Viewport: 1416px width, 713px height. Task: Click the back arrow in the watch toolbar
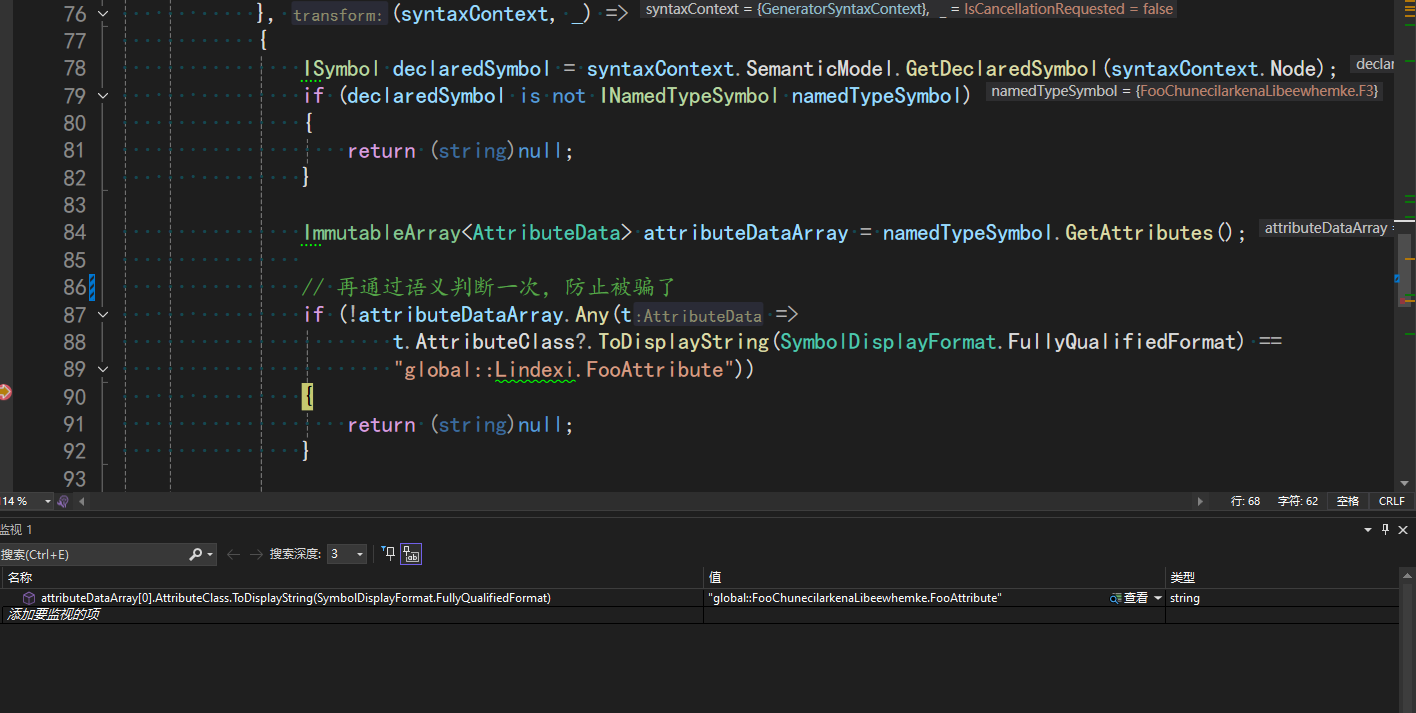tap(233, 554)
